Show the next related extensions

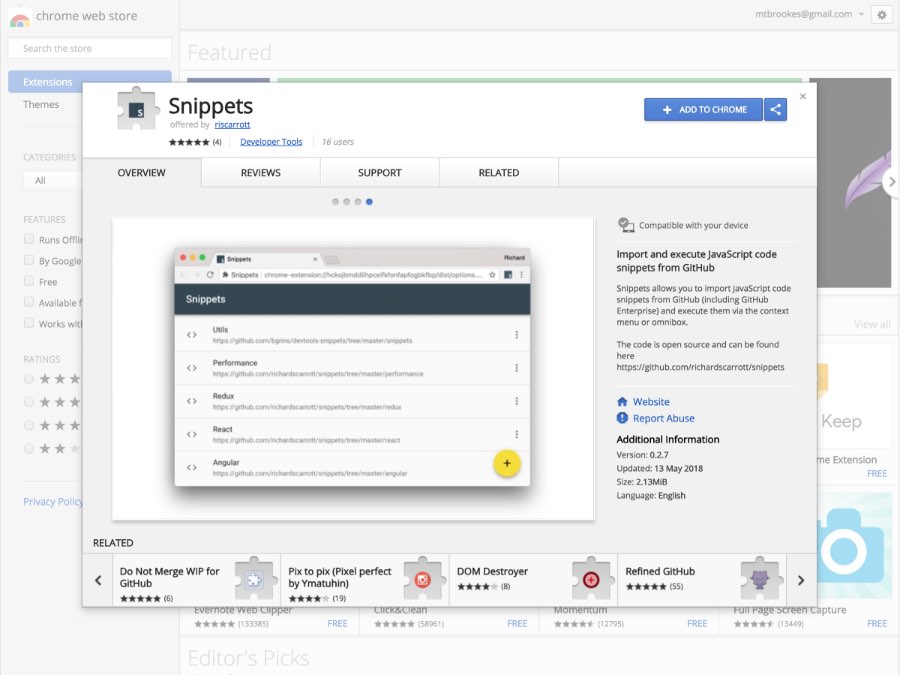point(801,580)
